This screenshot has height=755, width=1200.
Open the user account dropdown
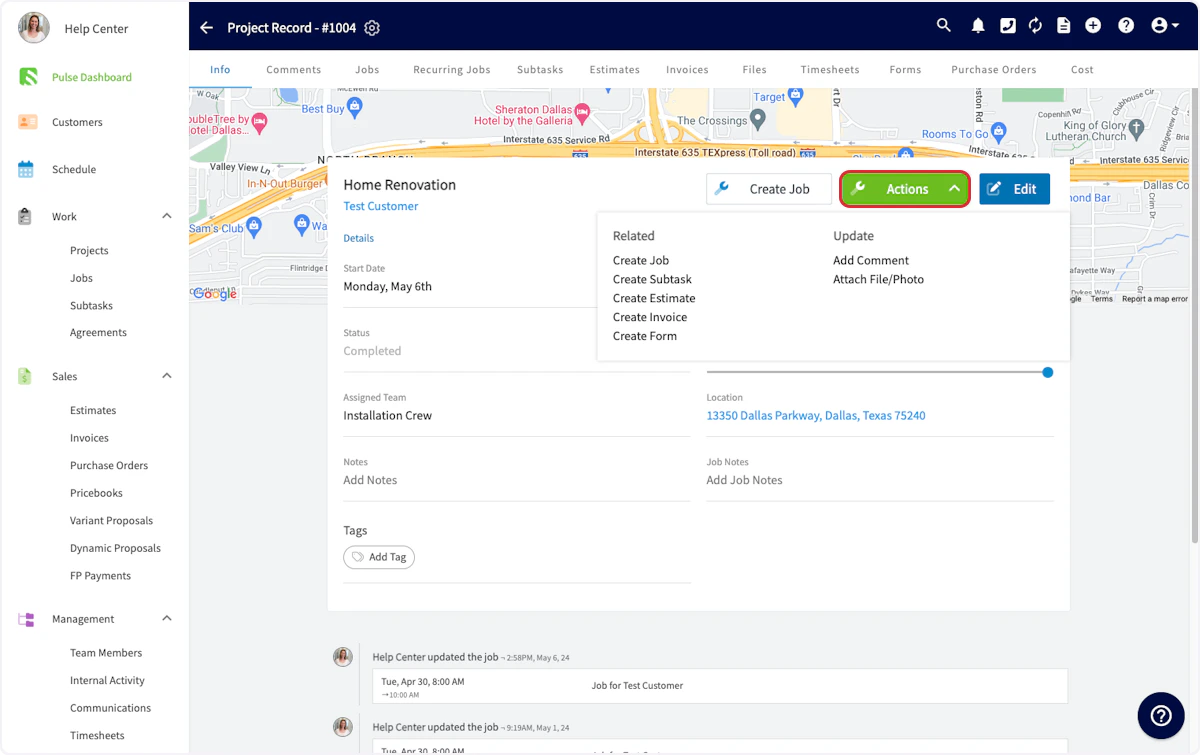click(1165, 26)
